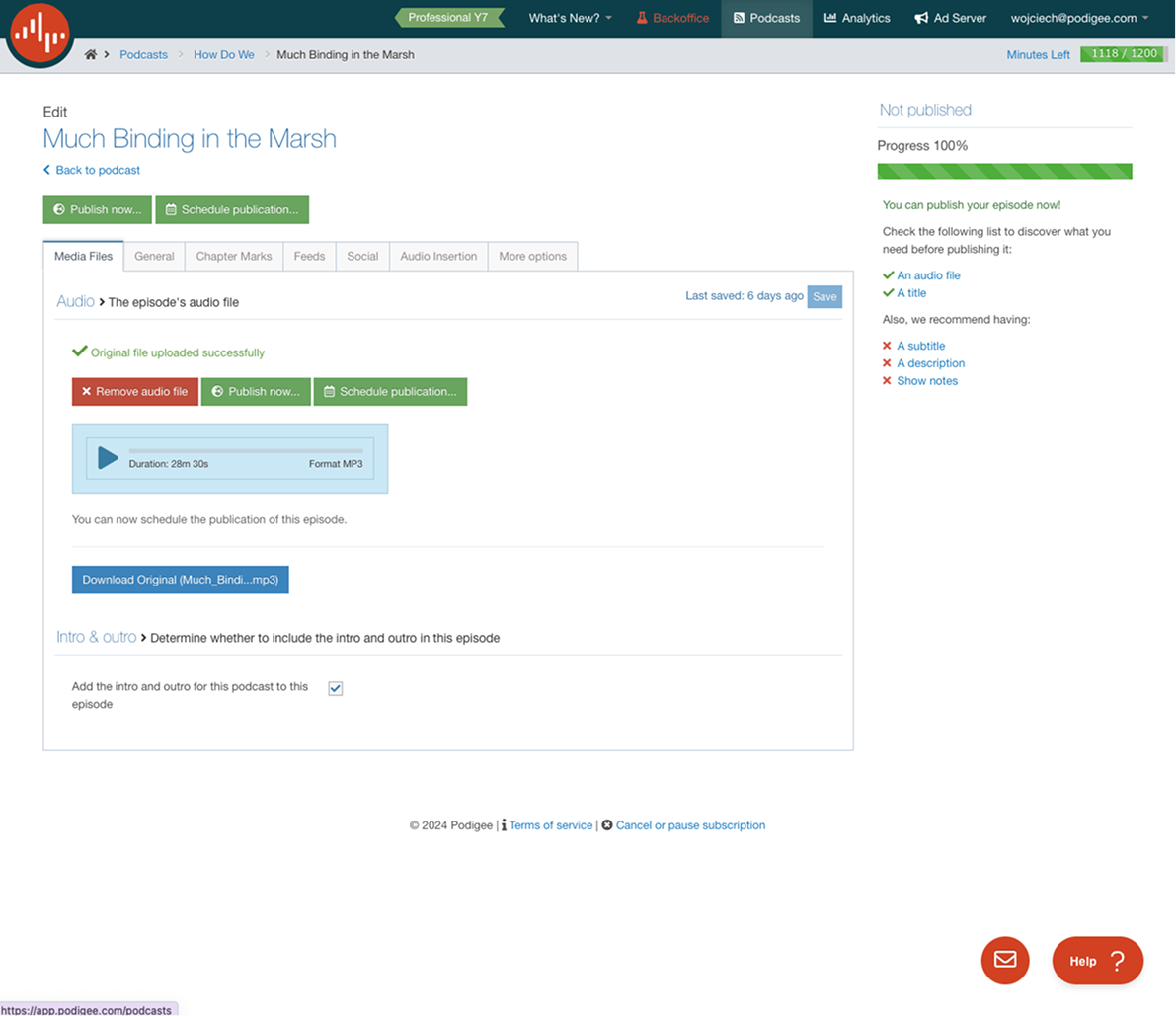The width and height of the screenshot is (1176, 1016).
Task: Click Publish now... below upload status
Action: (x=256, y=391)
